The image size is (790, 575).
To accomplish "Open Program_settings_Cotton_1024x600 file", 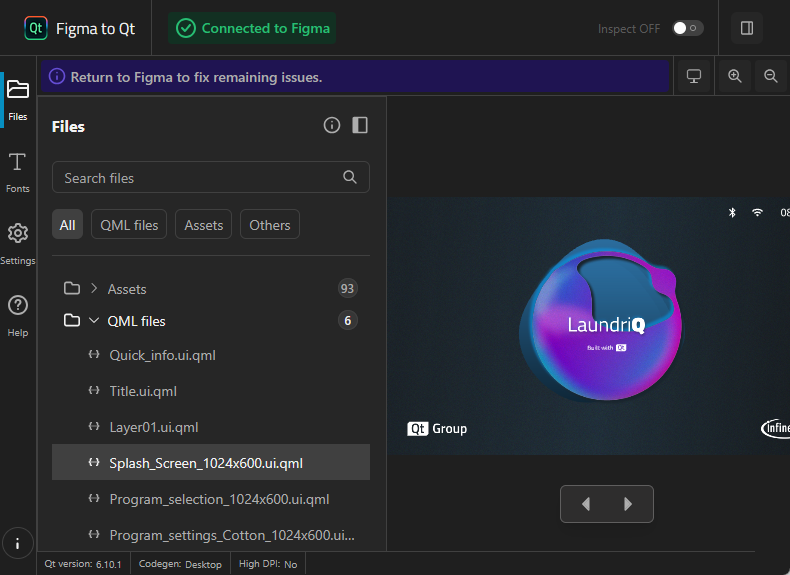I will pos(211,535).
